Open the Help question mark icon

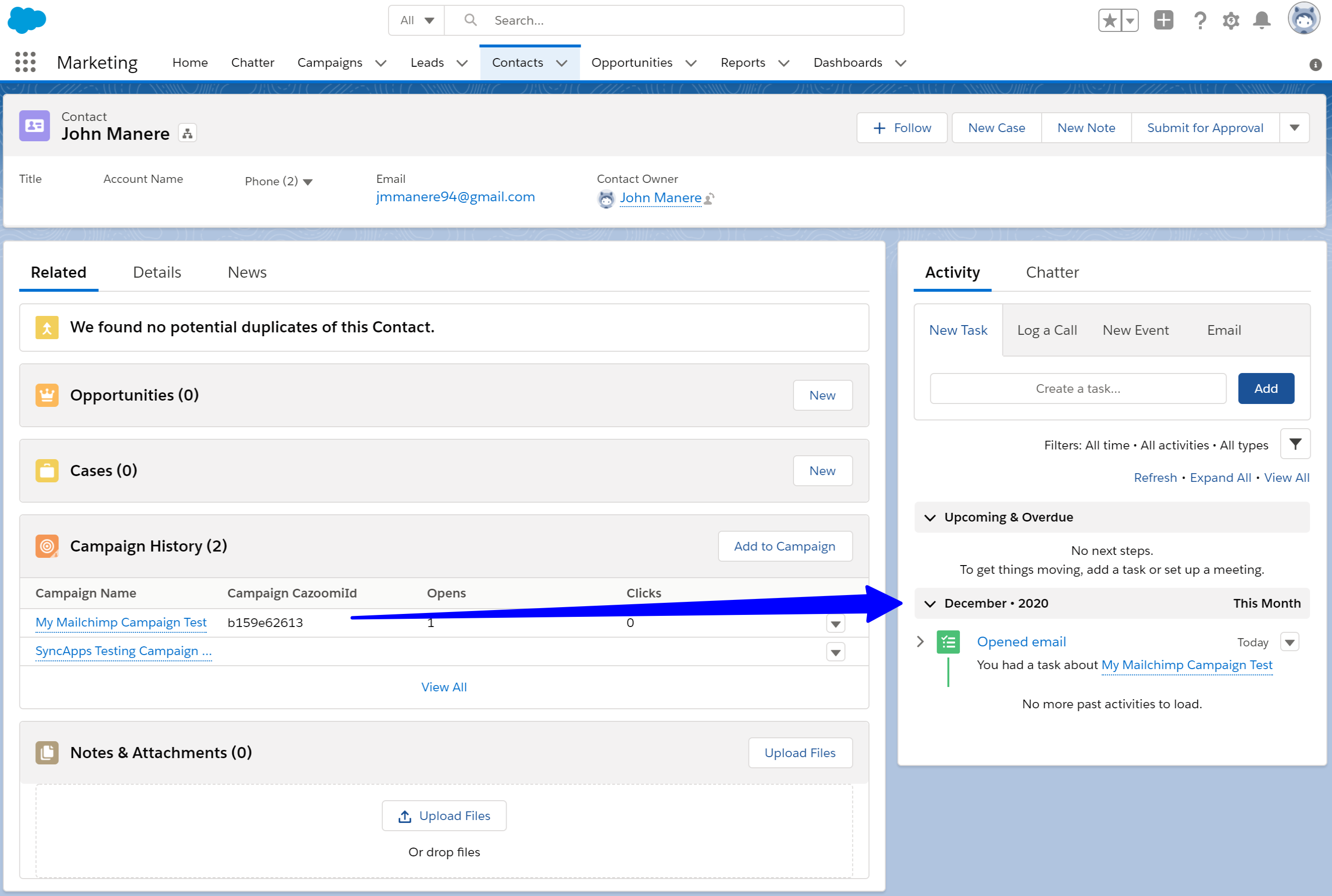point(1200,21)
